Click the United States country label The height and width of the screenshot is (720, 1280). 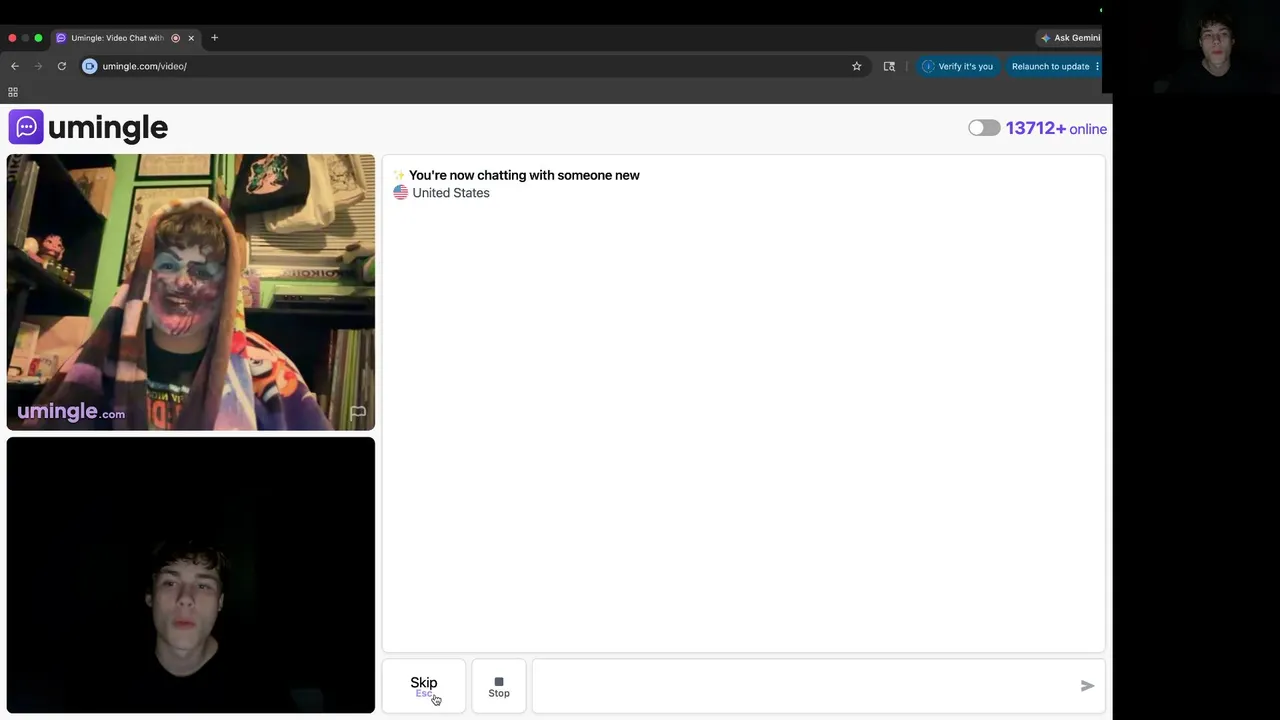[x=451, y=193]
